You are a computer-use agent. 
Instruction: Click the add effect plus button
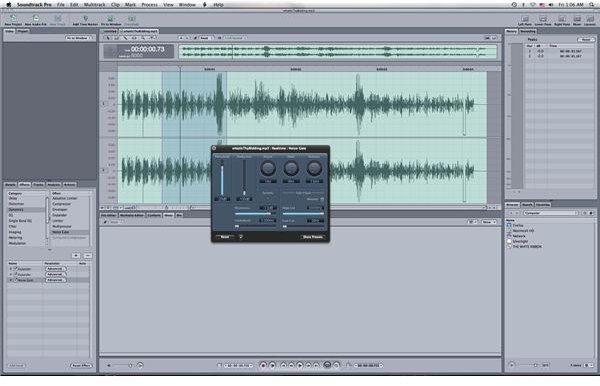pyautogui.click(x=76, y=256)
